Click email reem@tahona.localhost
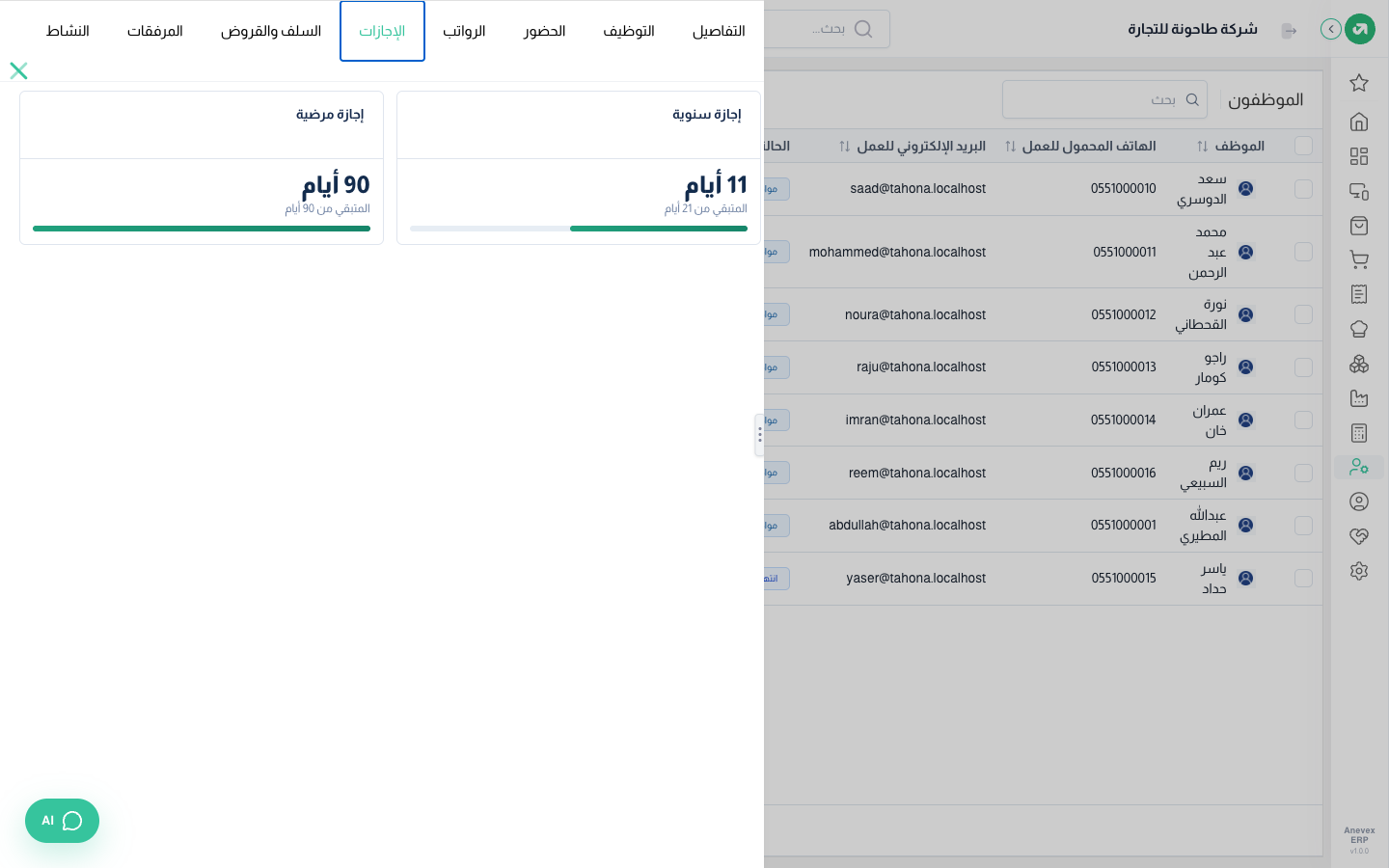The height and width of the screenshot is (868, 1389). [917, 473]
